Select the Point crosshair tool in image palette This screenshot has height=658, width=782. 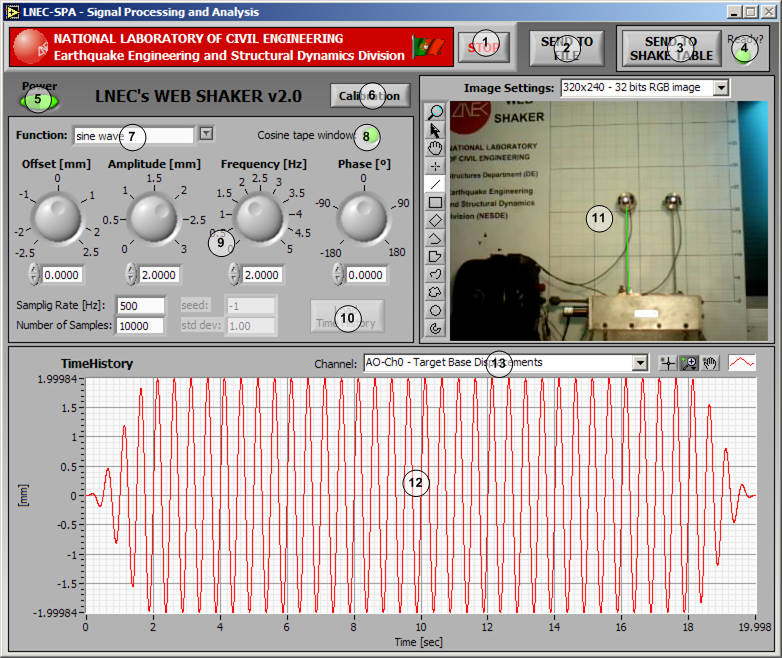coord(435,166)
